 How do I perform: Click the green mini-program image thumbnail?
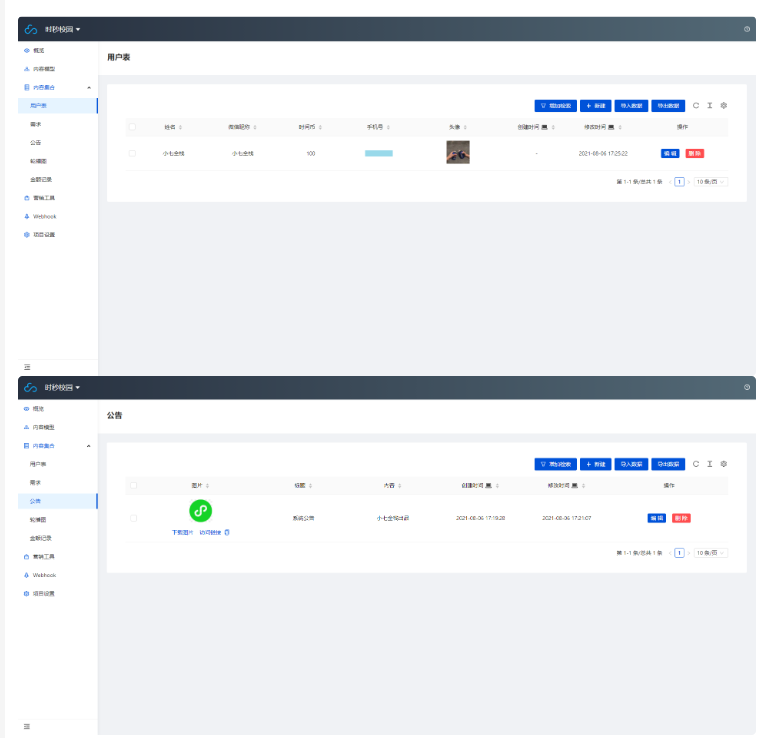point(201,511)
